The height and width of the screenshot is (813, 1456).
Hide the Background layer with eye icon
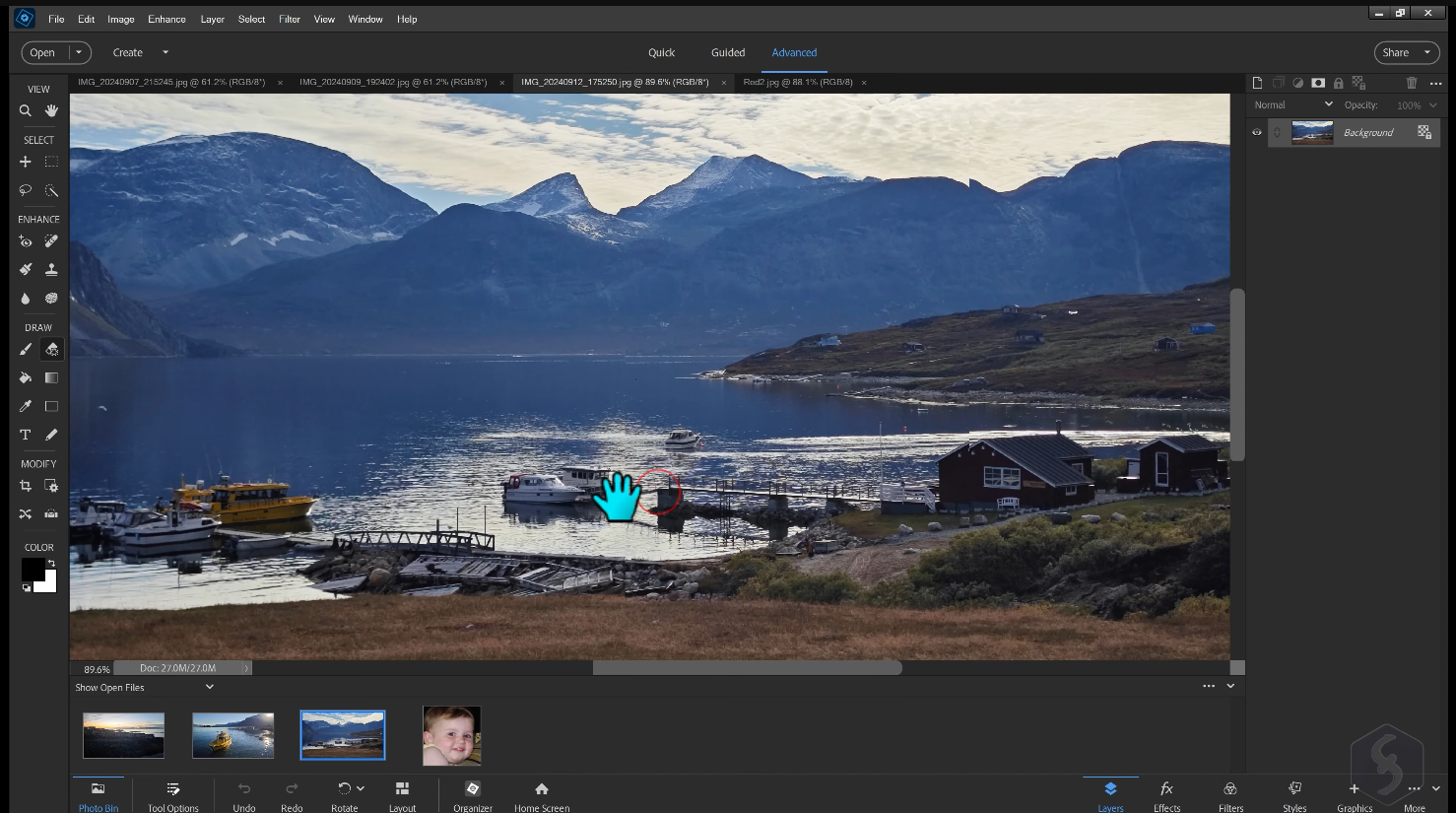pos(1257,132)
